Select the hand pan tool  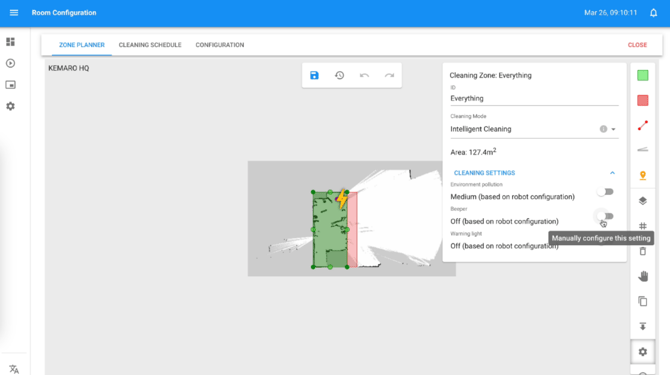click(643, 276)
